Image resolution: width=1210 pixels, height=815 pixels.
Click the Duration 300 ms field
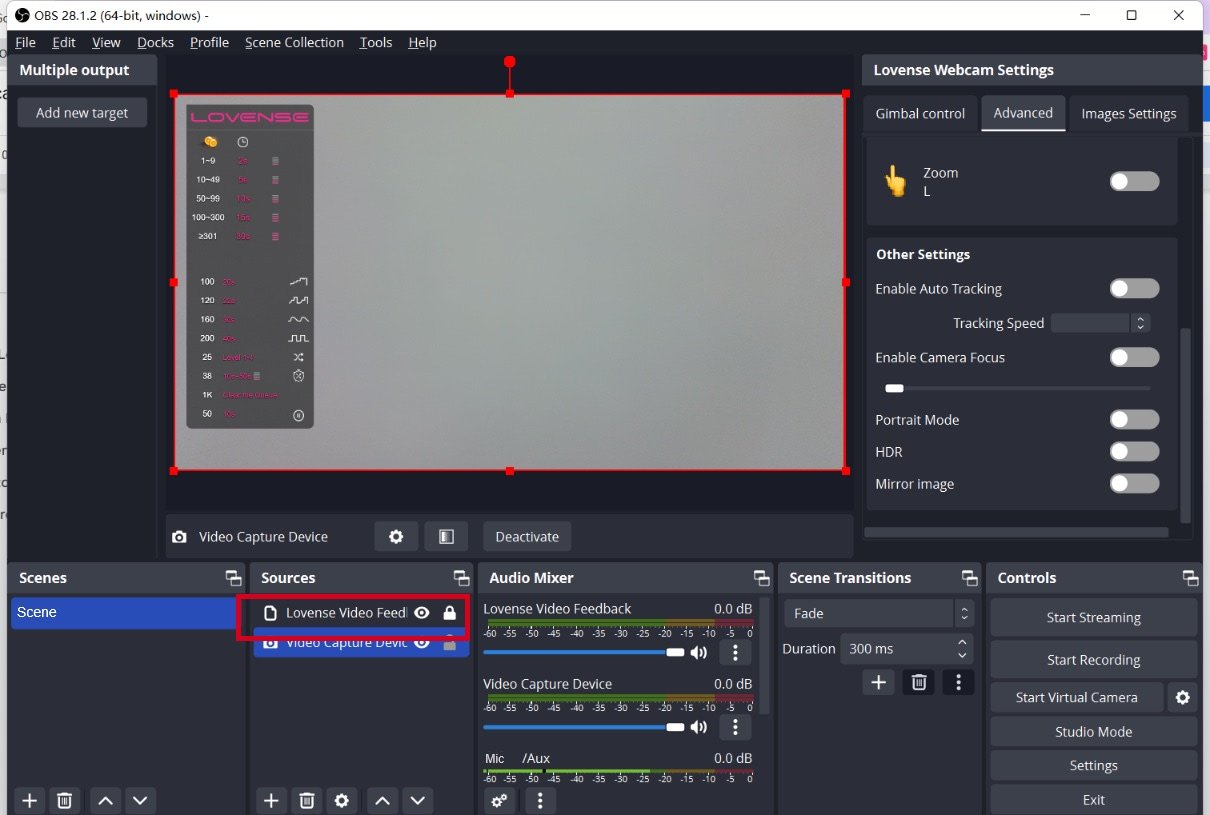point(906,648)
